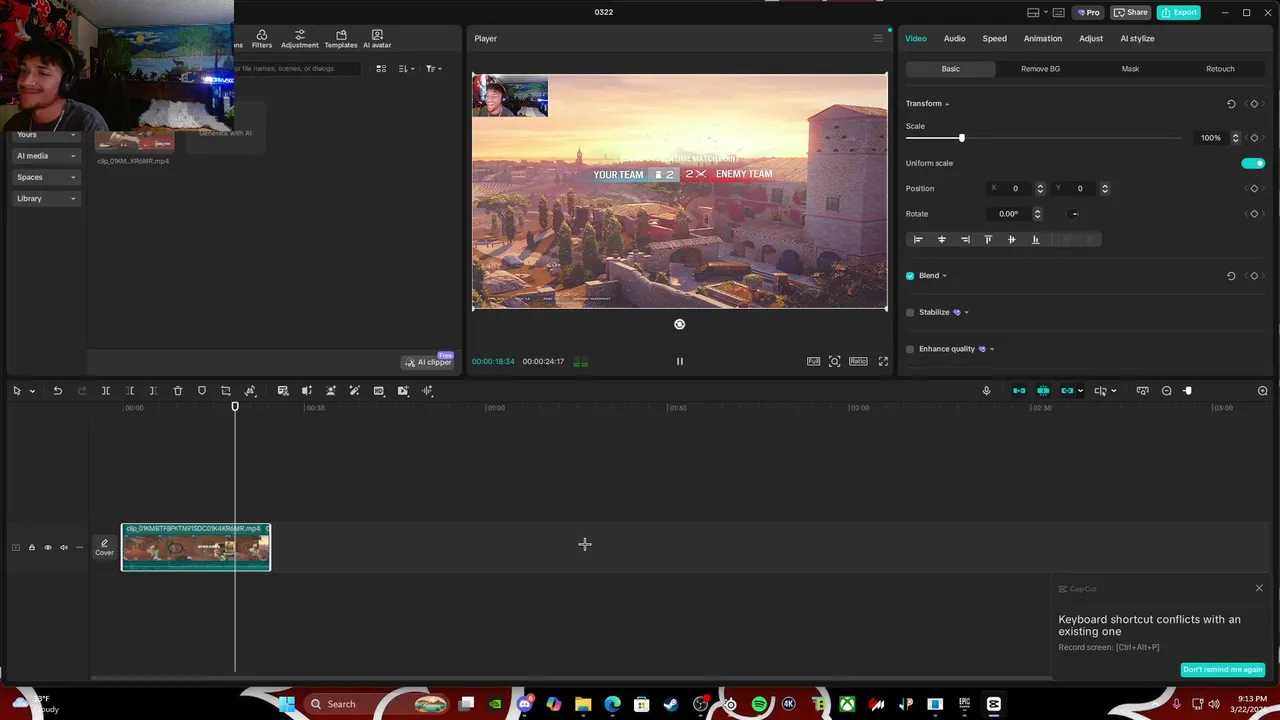Add a marker shield icon

(x=202, y=391)
